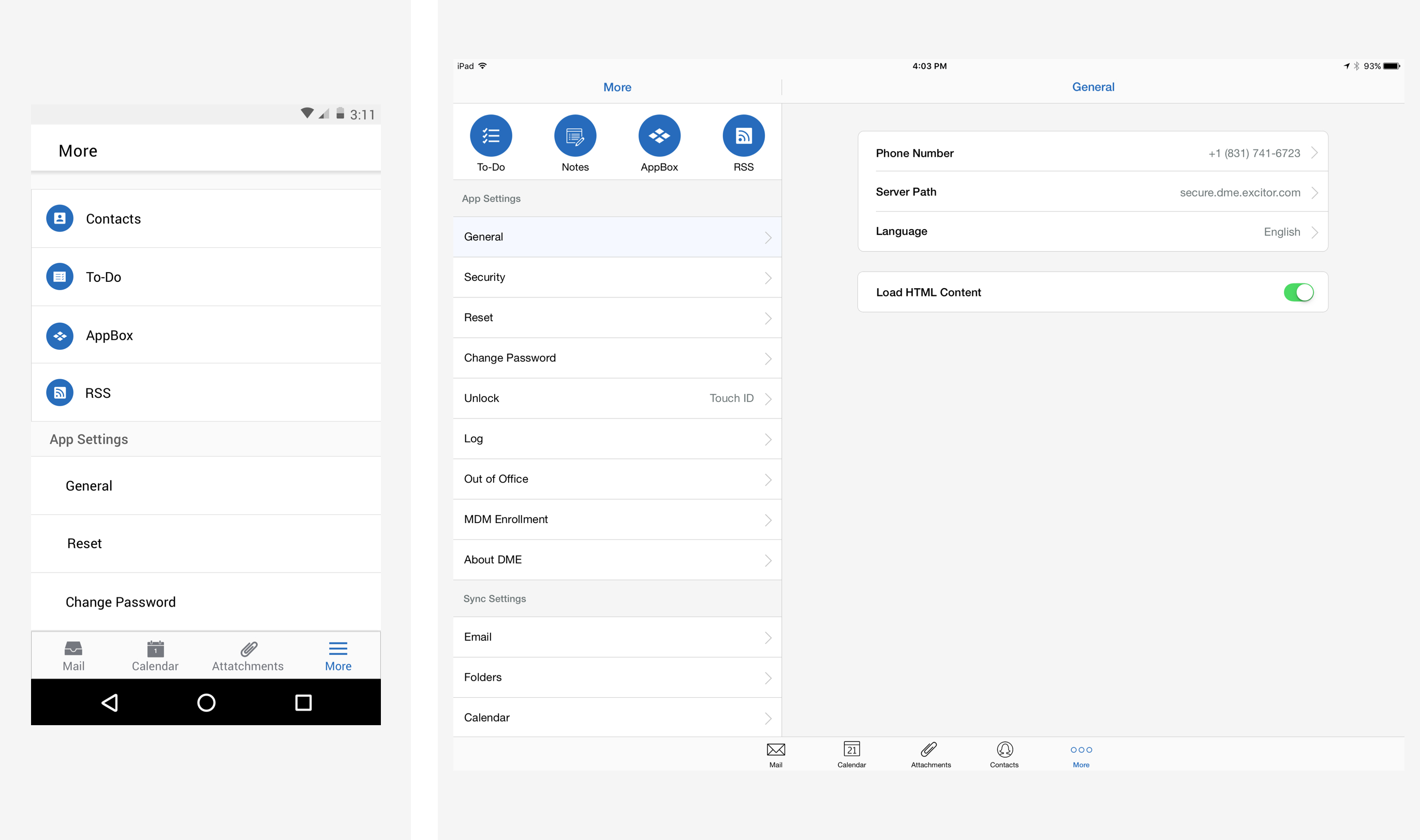Open the AppBox icon in Android list

(x=60, y=336)
